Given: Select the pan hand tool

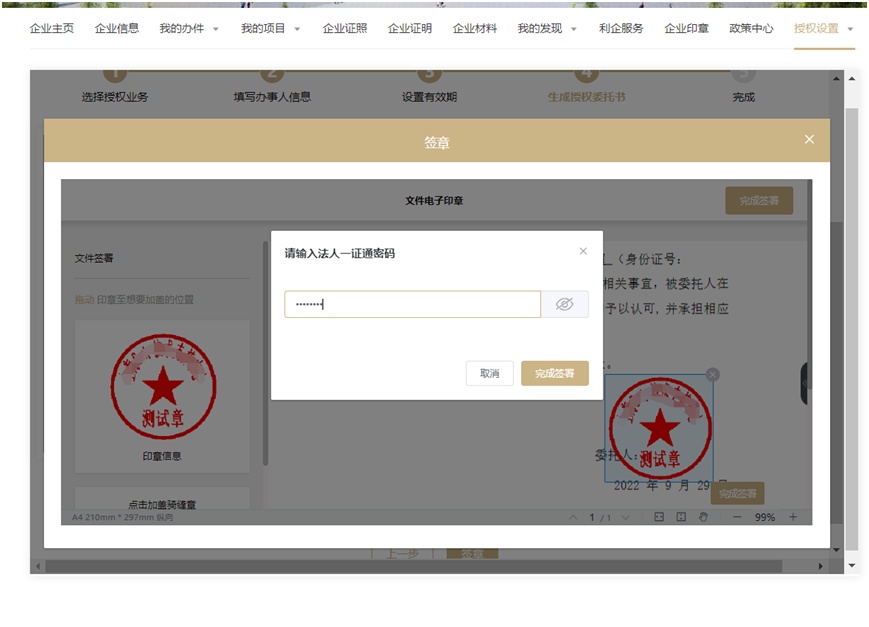Looking at the screenshot, I should point(703,517).
